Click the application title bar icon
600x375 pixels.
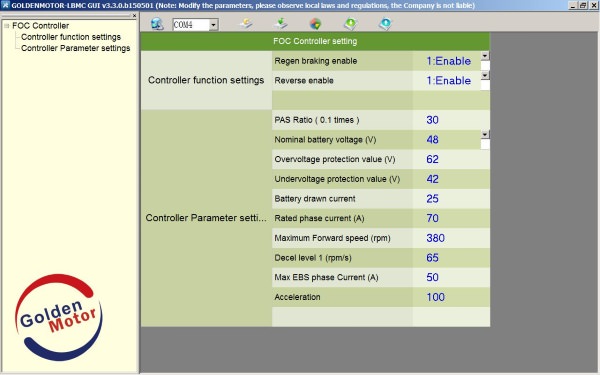tap(5, 5)
